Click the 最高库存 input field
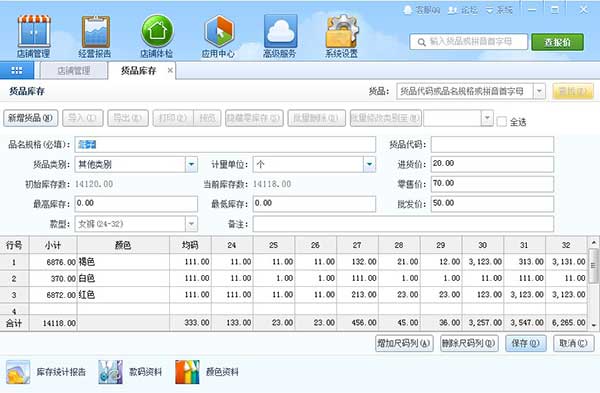 [x=136, y=204]
